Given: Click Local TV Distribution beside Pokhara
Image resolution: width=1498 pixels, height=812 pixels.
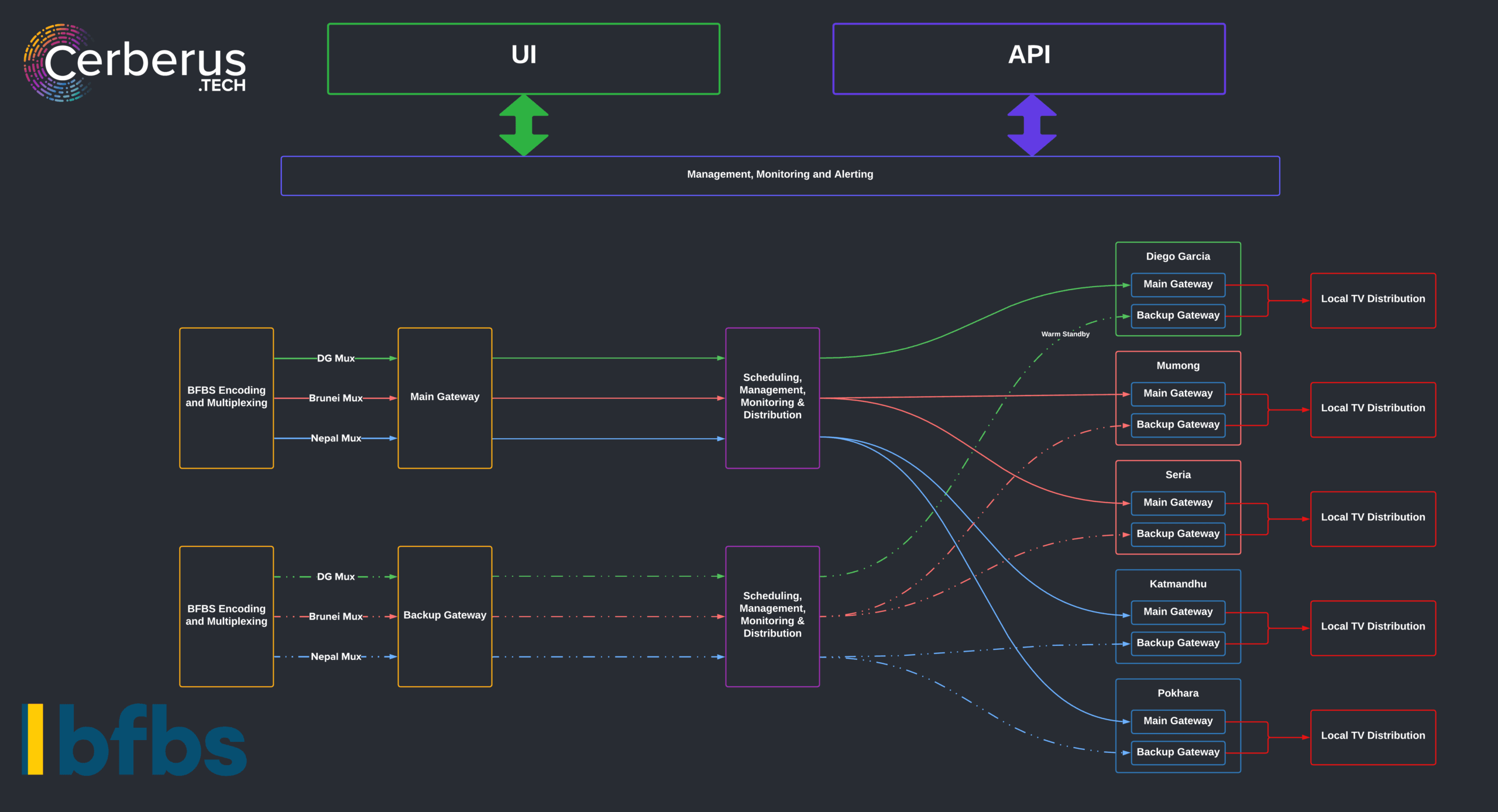Looking at the screenshot, I should [x=1373, y=737].
